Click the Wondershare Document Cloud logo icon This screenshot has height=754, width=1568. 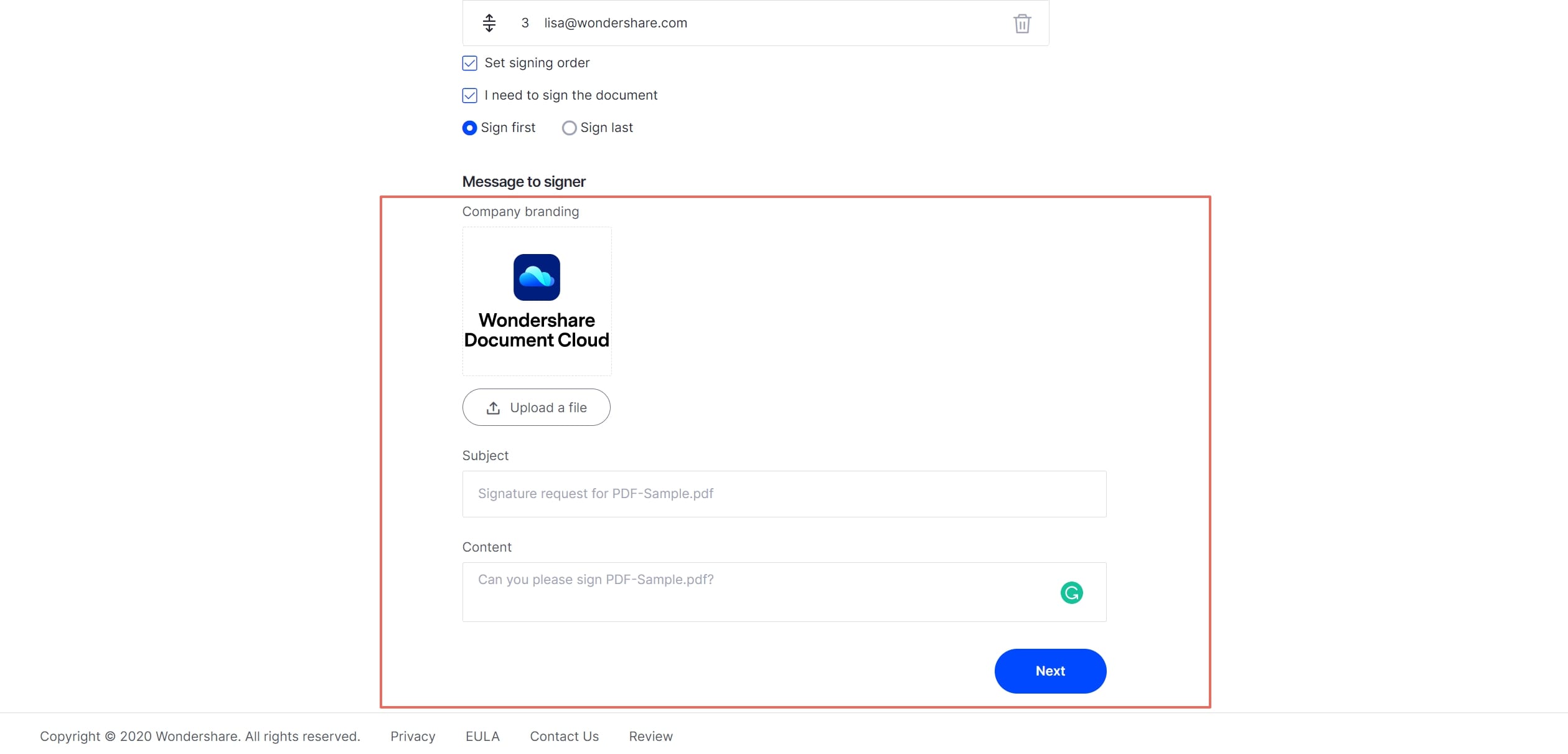point(537,277)
